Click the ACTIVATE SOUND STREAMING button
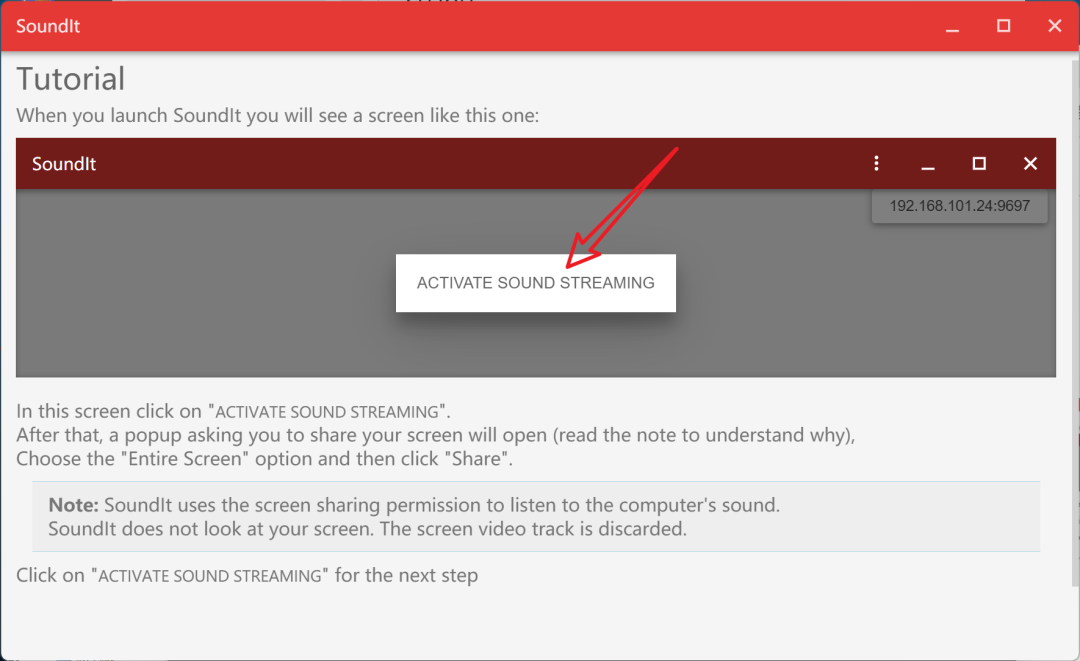Image resolution: width=1080 pixels, height=661 pixels. (x=535, y=283)
